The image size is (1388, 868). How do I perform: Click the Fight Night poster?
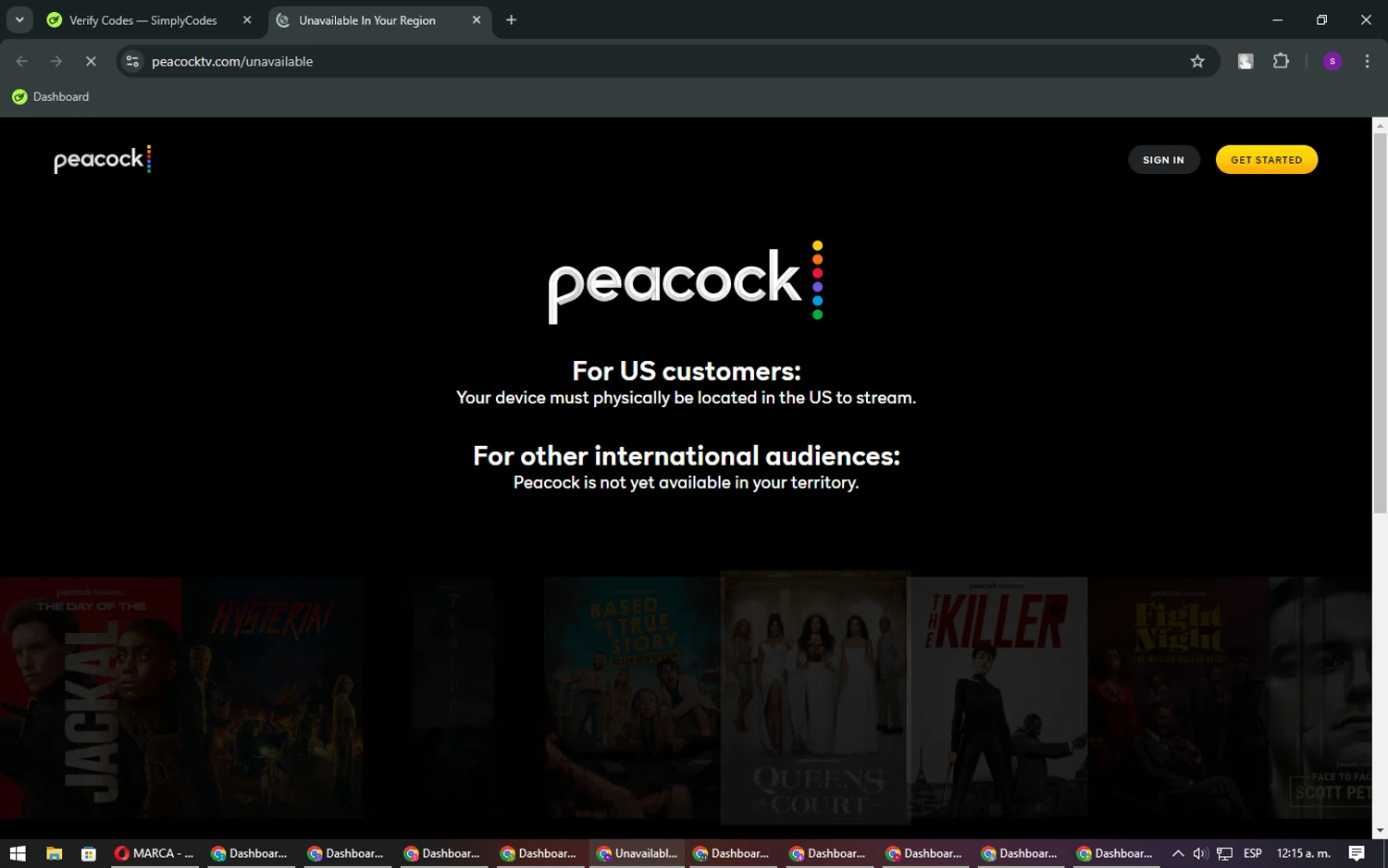1178,699
